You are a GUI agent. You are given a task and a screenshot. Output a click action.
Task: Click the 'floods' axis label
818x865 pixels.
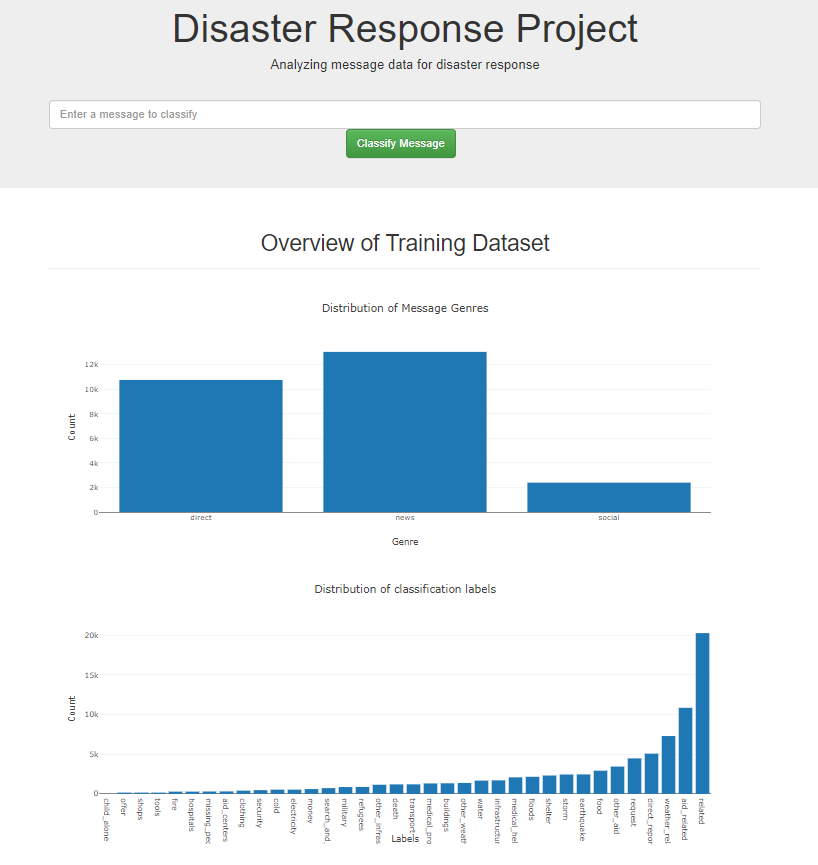(x=532, y=809)
